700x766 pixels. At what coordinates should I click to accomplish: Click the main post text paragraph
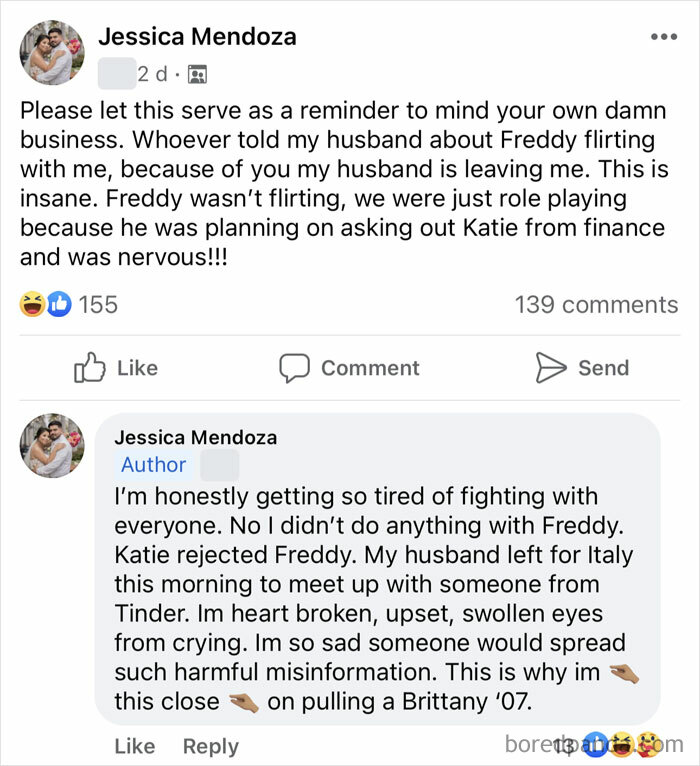tap(340, 183)
